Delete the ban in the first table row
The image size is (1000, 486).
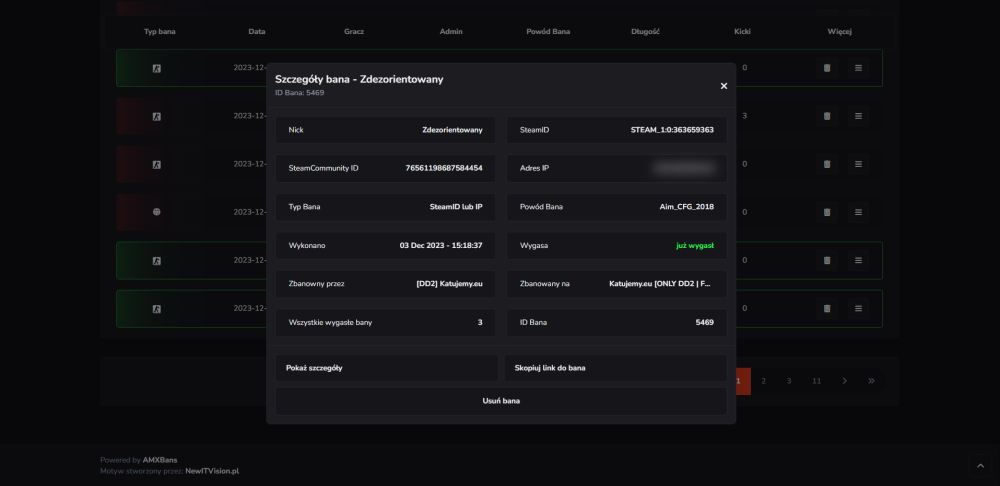coord(827,68)
